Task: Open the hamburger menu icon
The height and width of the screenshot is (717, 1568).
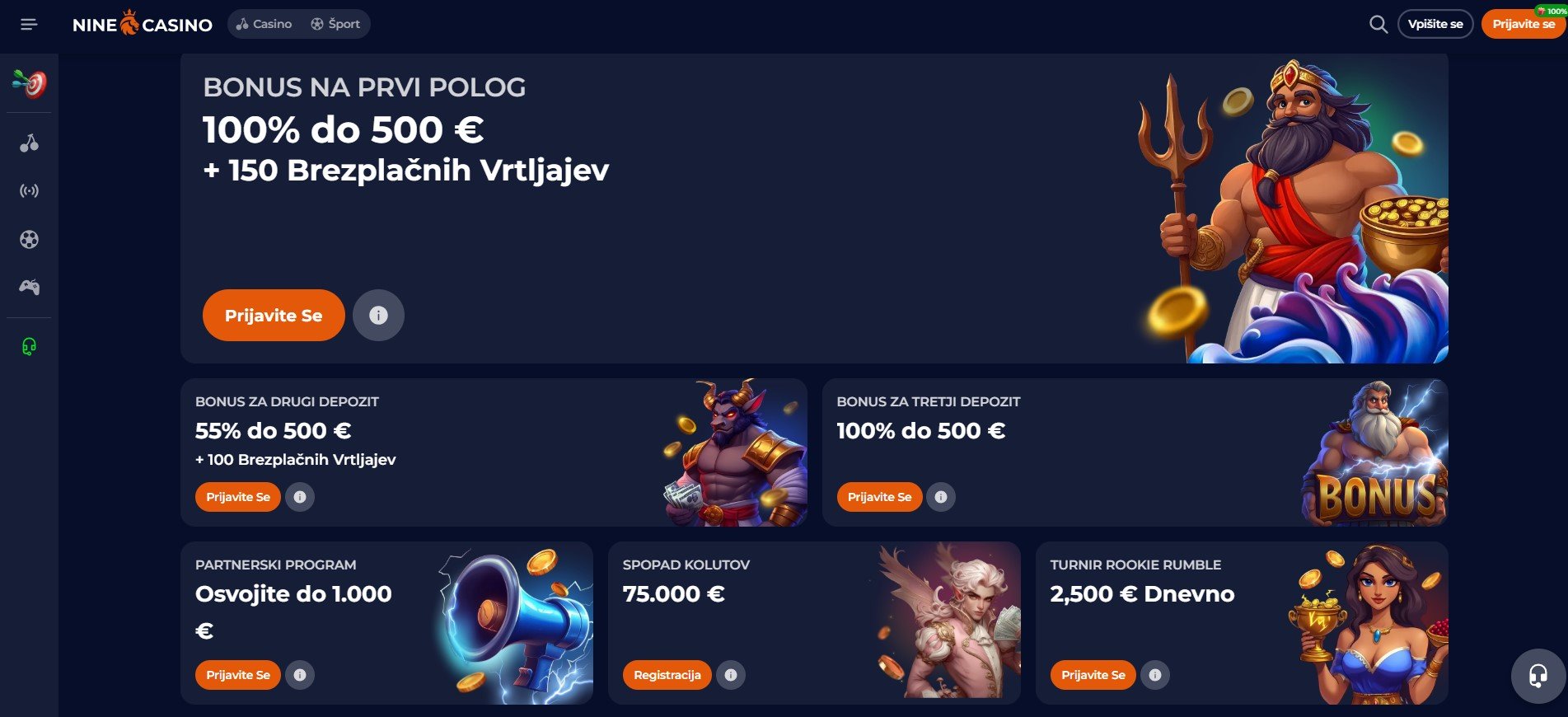Action: (x=29, y=25)
